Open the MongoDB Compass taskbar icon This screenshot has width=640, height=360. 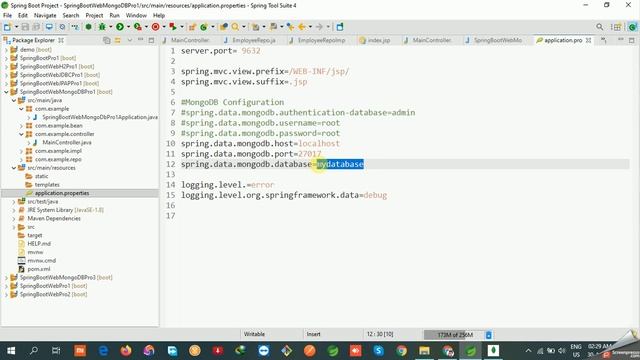pyautogui.click(x=493, y=350)
